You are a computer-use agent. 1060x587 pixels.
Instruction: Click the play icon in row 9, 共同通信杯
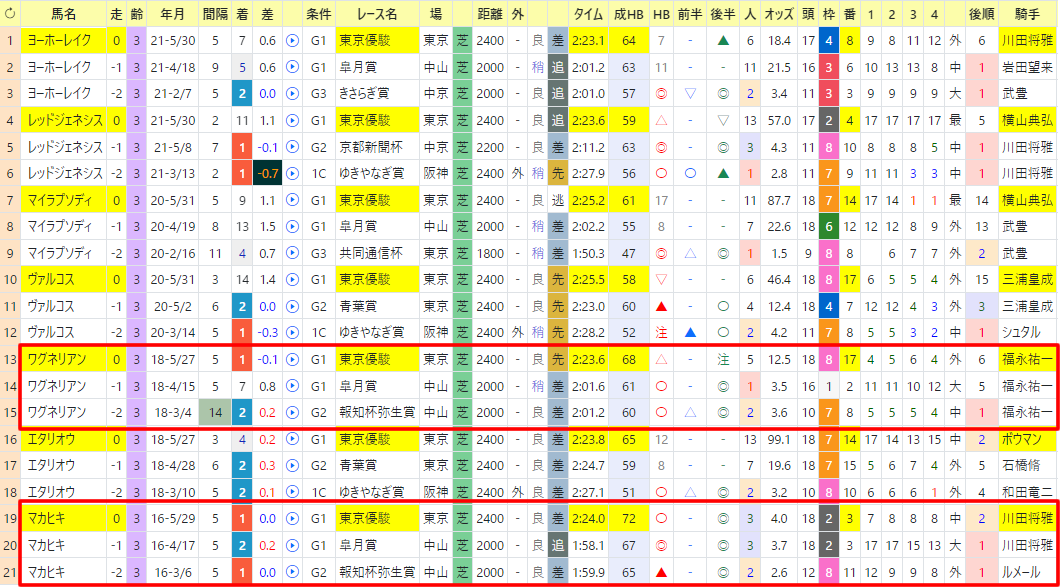(x=292, y=254)
